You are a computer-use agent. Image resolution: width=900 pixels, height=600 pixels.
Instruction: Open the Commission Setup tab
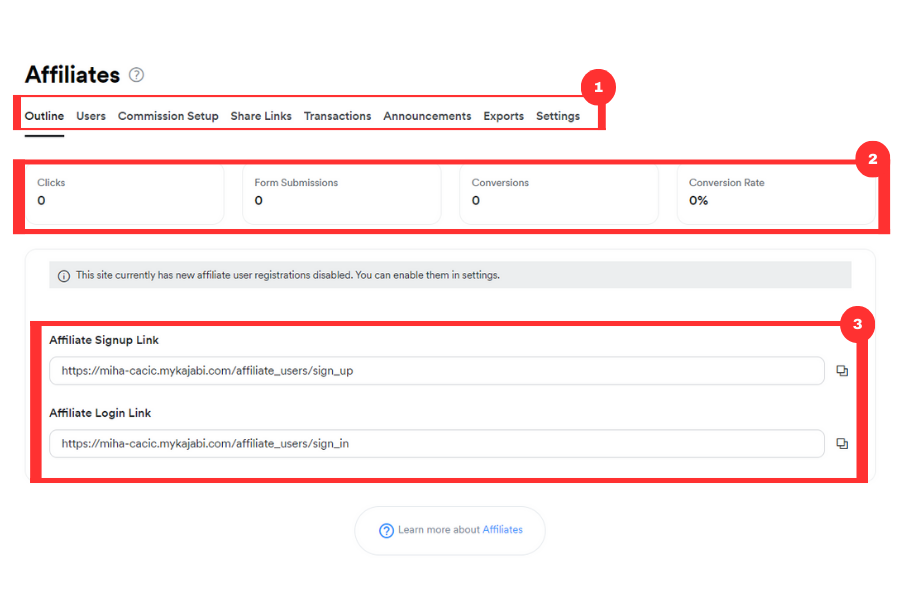(x=168, y=116)
